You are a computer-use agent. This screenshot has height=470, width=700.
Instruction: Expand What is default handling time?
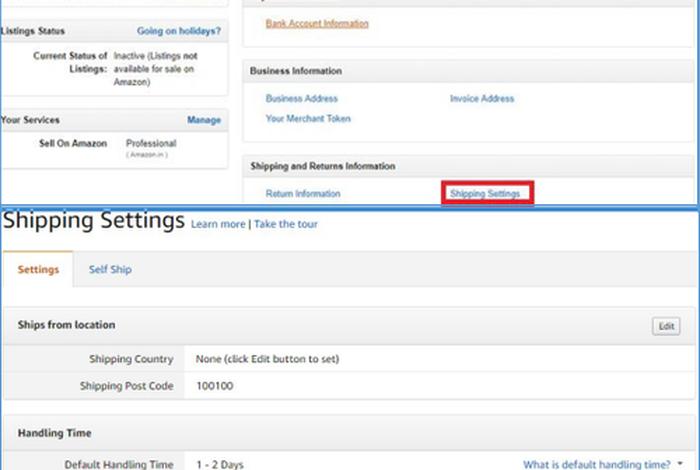click(596, 464)
